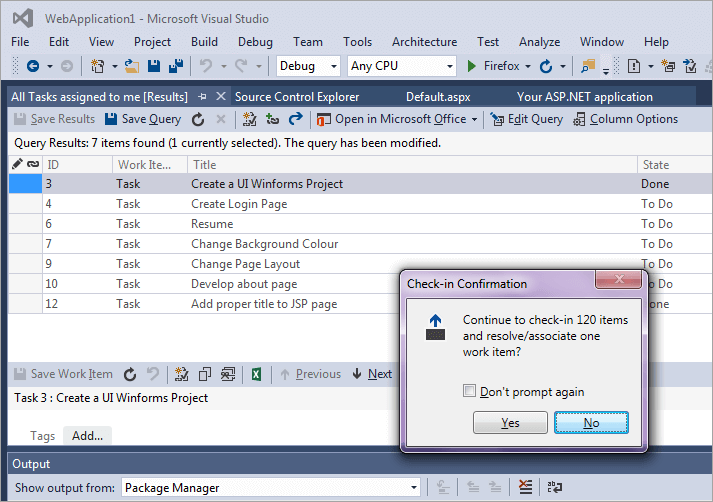The image size is (713, 502).
Task: Expand the New Project dropdown arrow
Action: coord(115,66)
